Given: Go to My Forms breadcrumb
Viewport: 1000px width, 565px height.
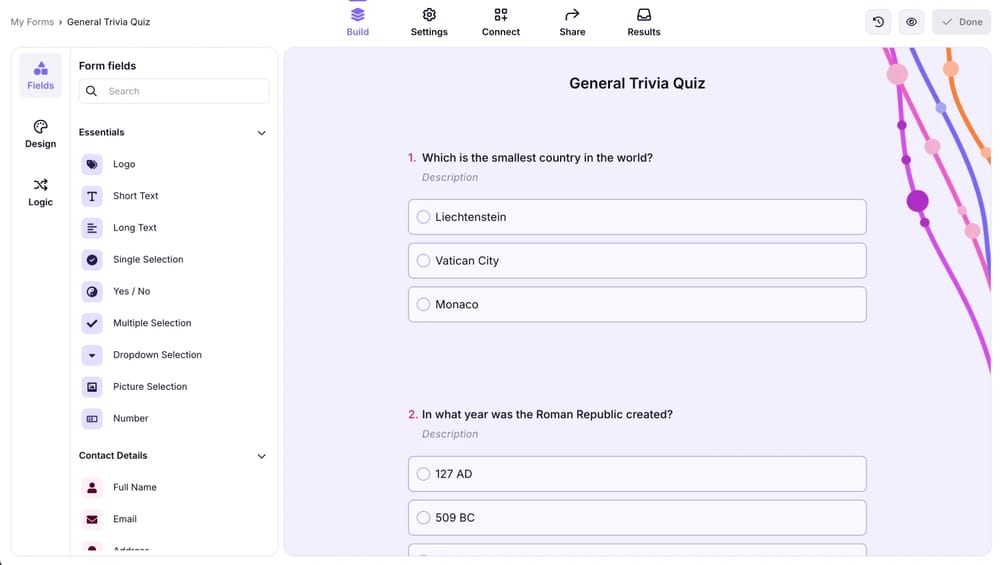Looking at the screenshot, I should click(32, 22).
